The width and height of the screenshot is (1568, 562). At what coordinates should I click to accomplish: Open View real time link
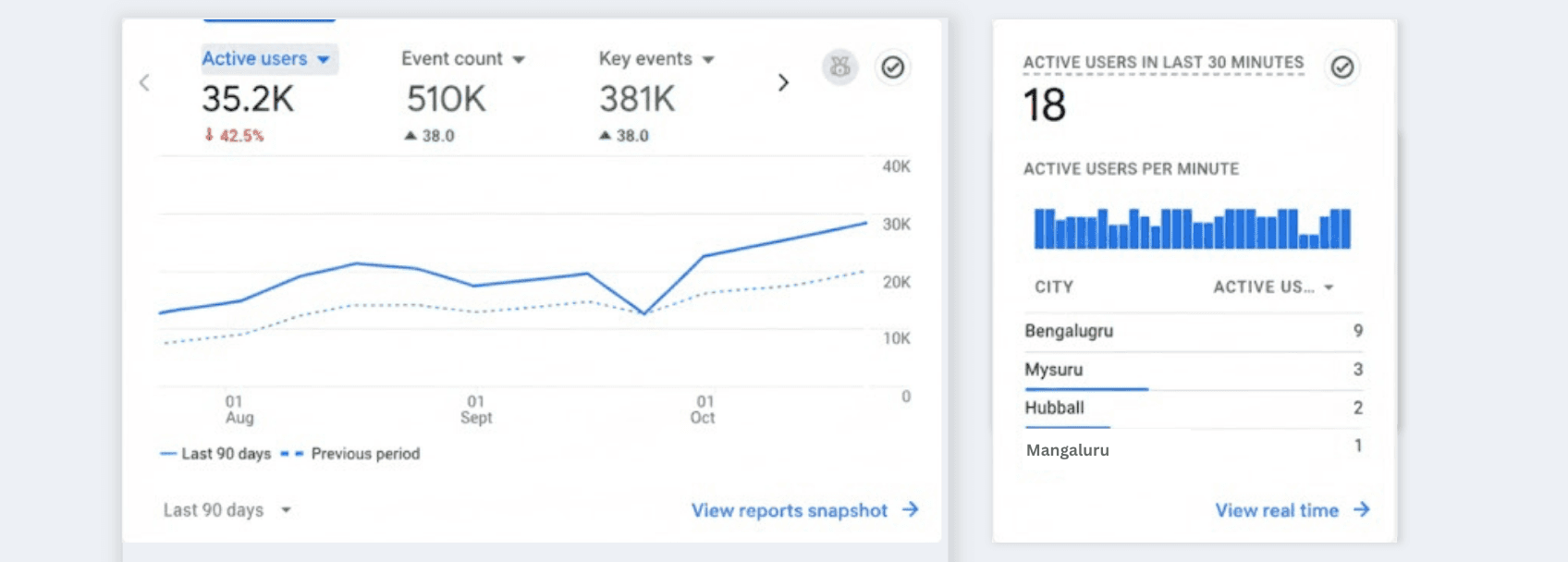[1292, 510]
